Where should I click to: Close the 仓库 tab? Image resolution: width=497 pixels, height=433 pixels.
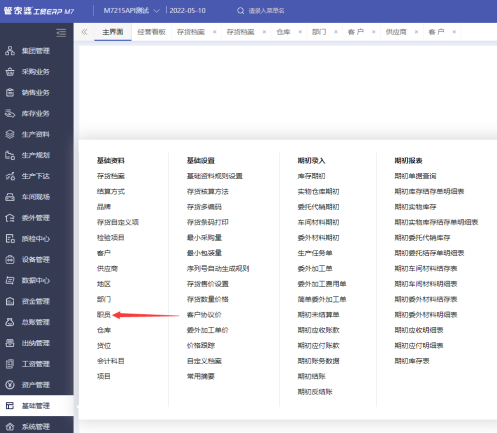click(300, 32)
